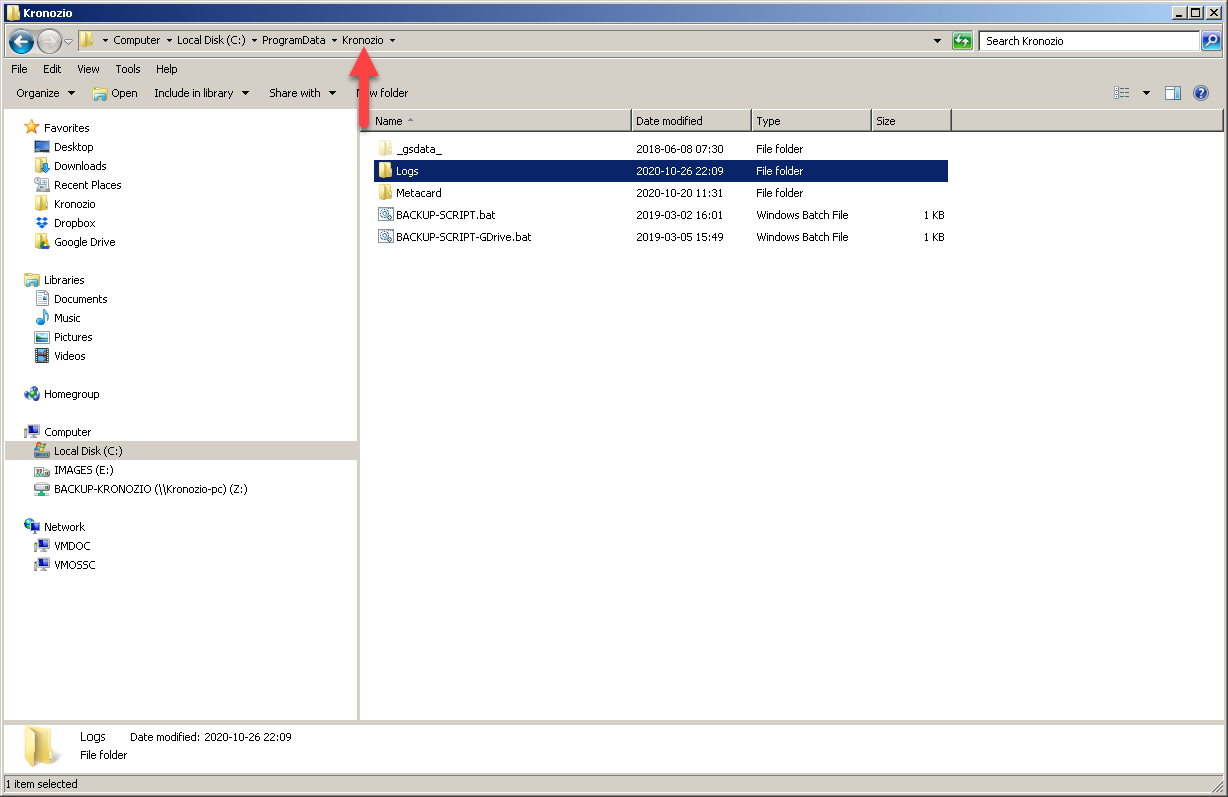
Task: Click the BACKUP-KRONOZIO network drive icon
Action: click(x=42, y=489)
